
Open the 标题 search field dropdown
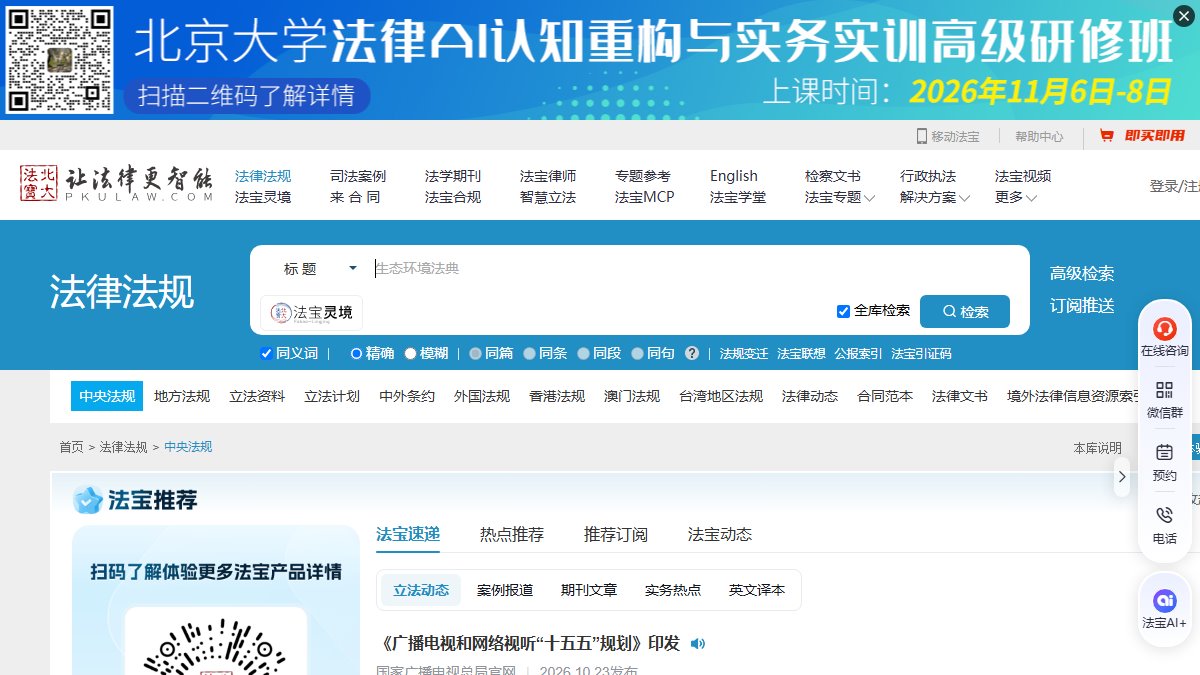pos(318,268)
